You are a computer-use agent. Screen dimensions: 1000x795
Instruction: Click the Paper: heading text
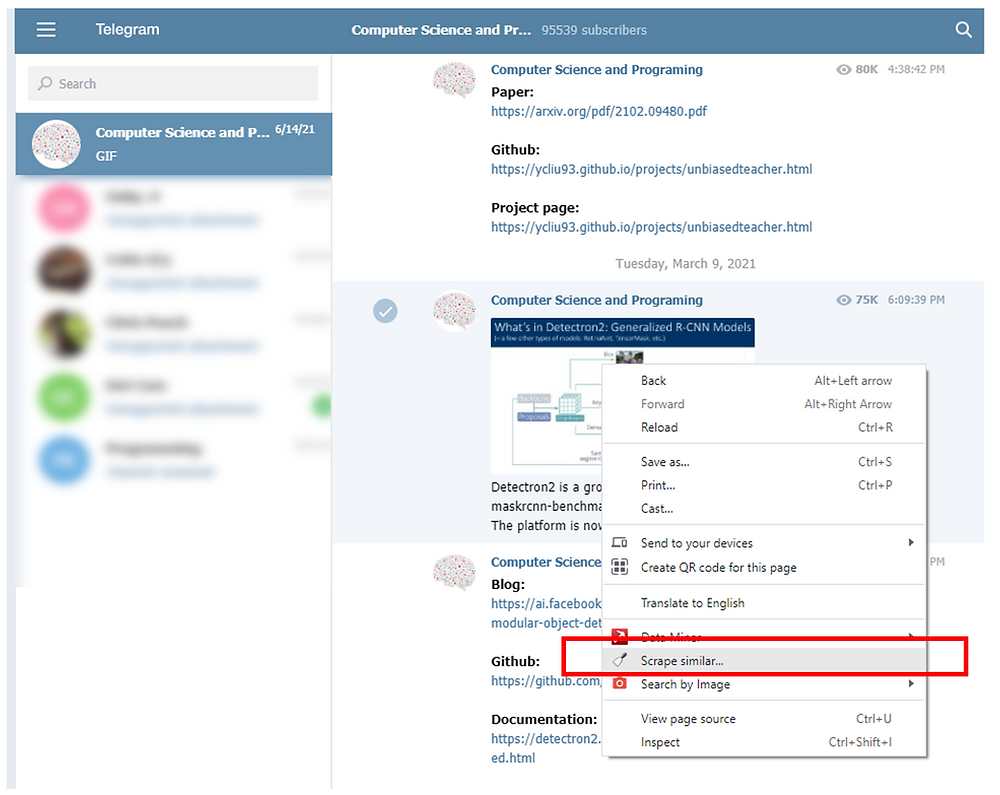pos(512,92)
